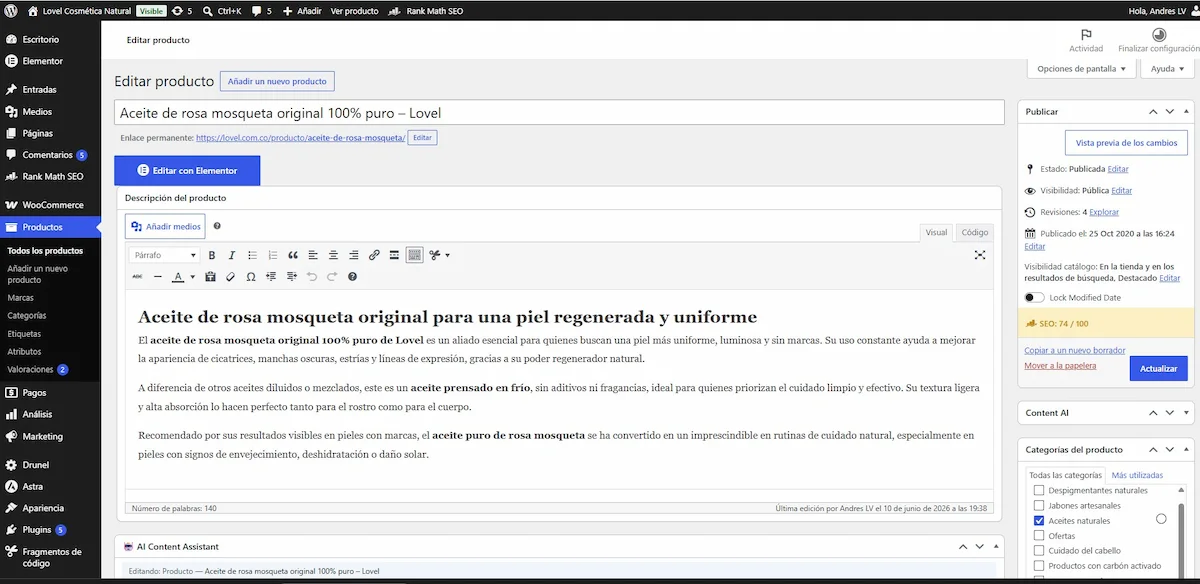Insert a numbered list
Image resolution: width=1200 pixels, height=584 pixels.
pos(272,255)
